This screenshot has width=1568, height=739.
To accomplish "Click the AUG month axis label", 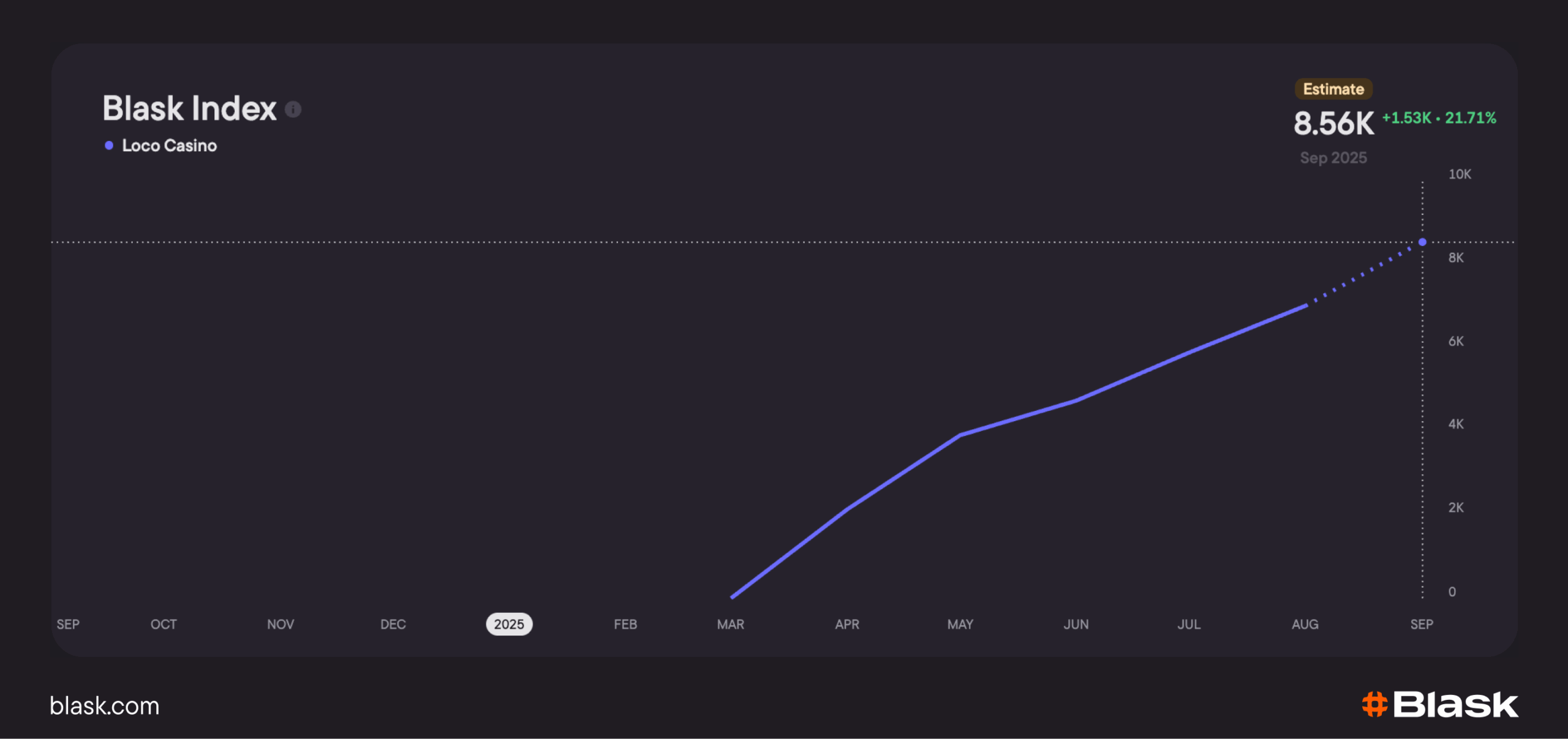I will (x=1305, y=625).
